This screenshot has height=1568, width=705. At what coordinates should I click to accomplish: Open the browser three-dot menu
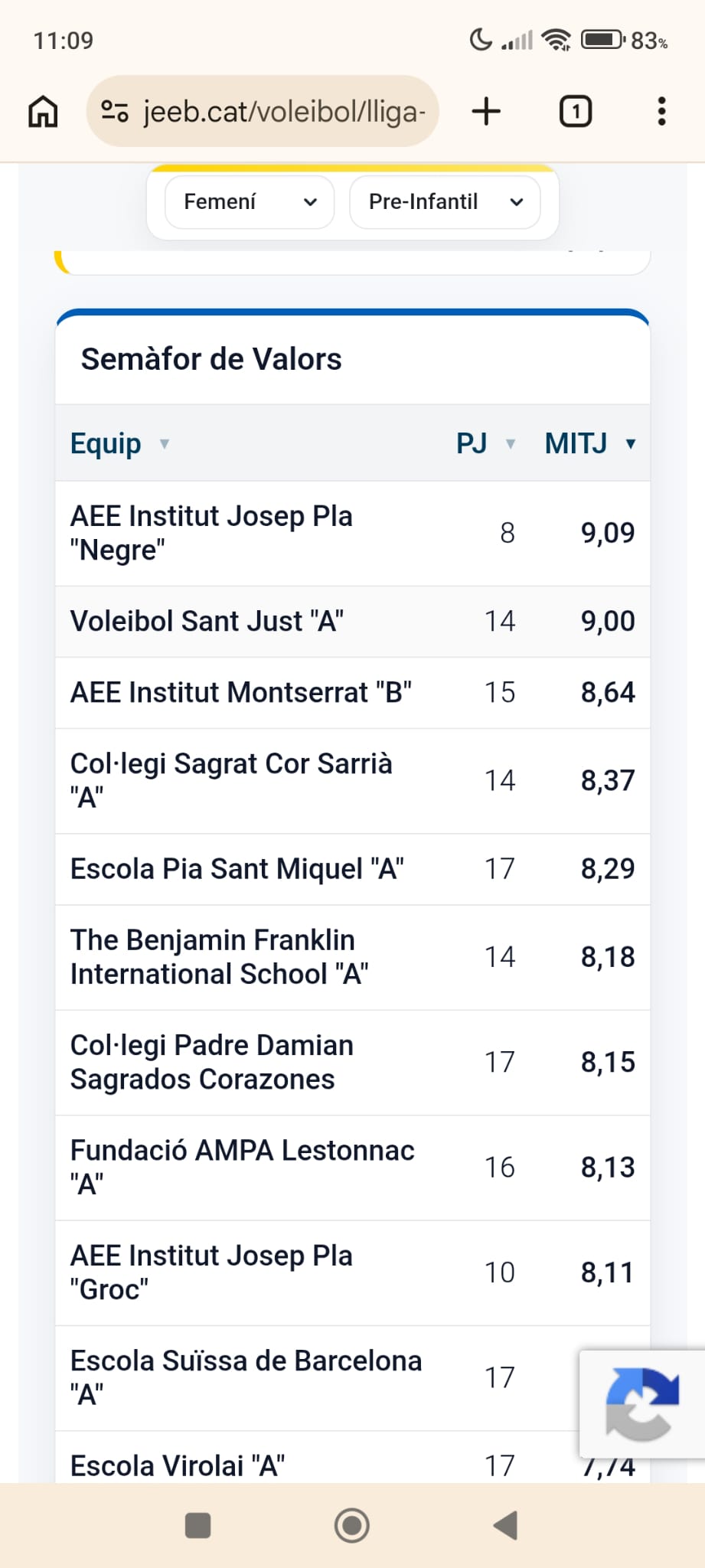[662, 112]
